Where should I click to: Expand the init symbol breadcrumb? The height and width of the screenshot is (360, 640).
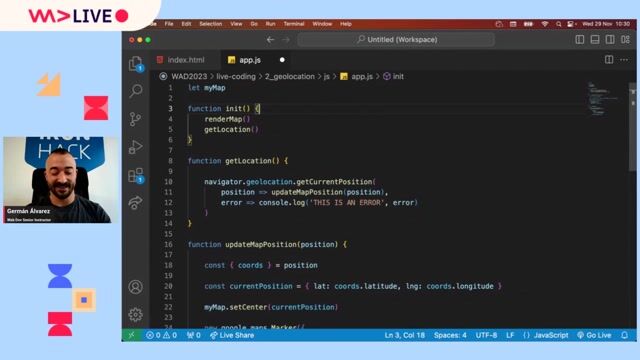click(393, 76)
